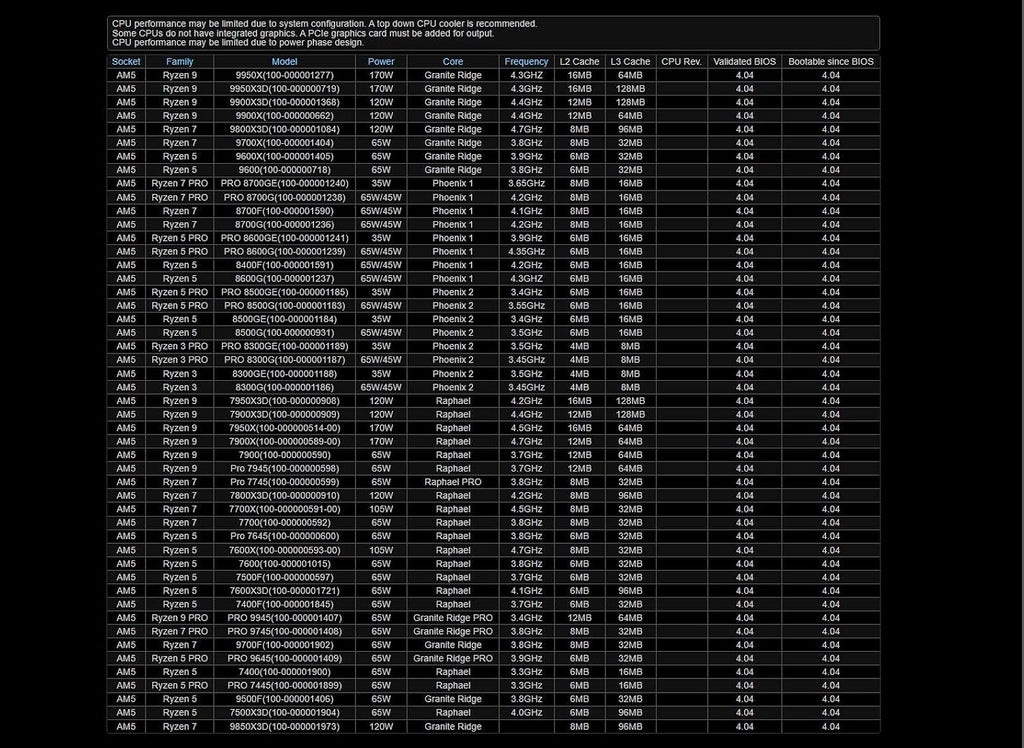The width and height of the screenshot is (1024, 748).
Task: Select model PRO 7445(100-000001899) cell
Action: (x=285, y=685)
